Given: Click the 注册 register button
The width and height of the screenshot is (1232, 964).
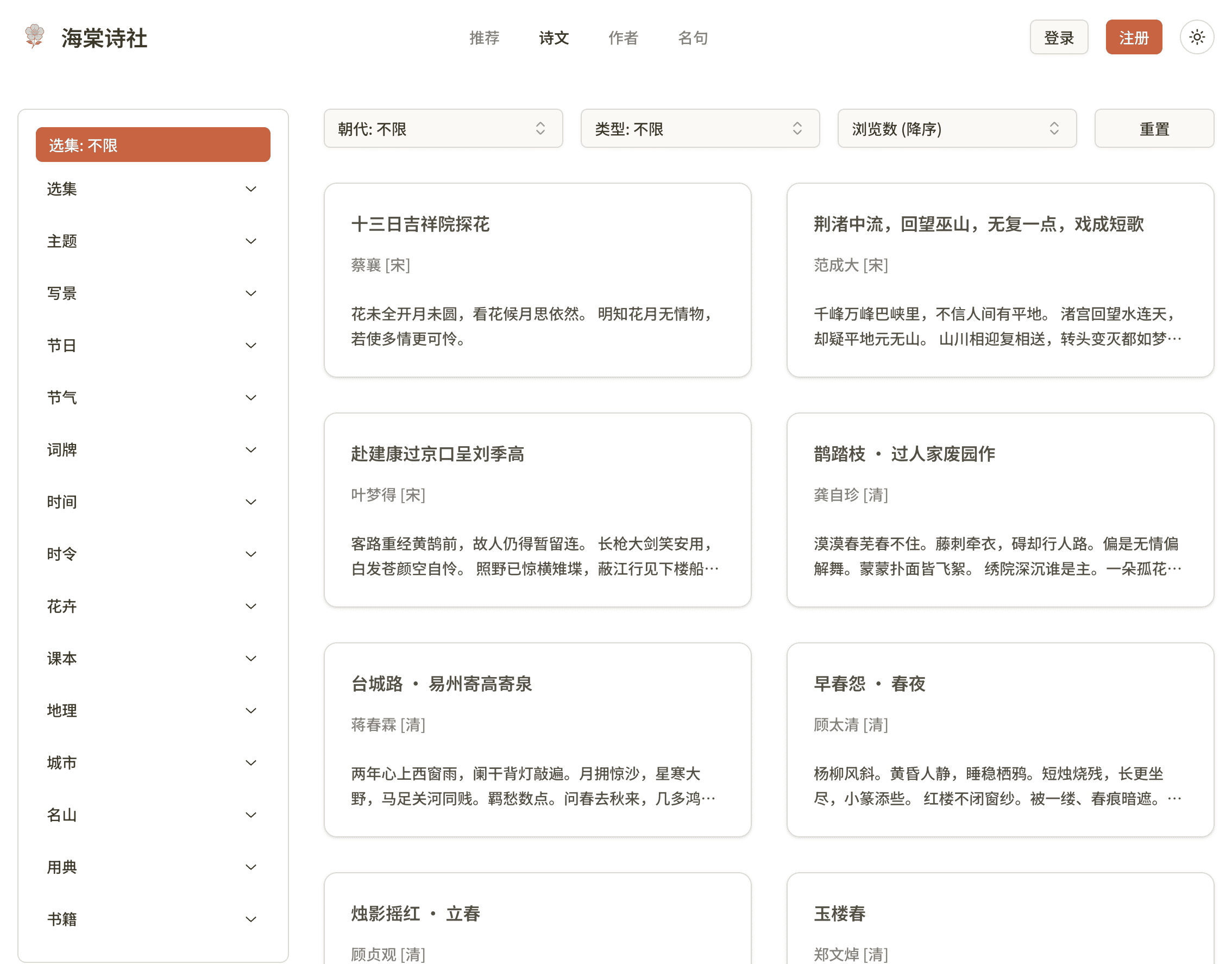Looking at the screenshot, I should pos(1133,37).
